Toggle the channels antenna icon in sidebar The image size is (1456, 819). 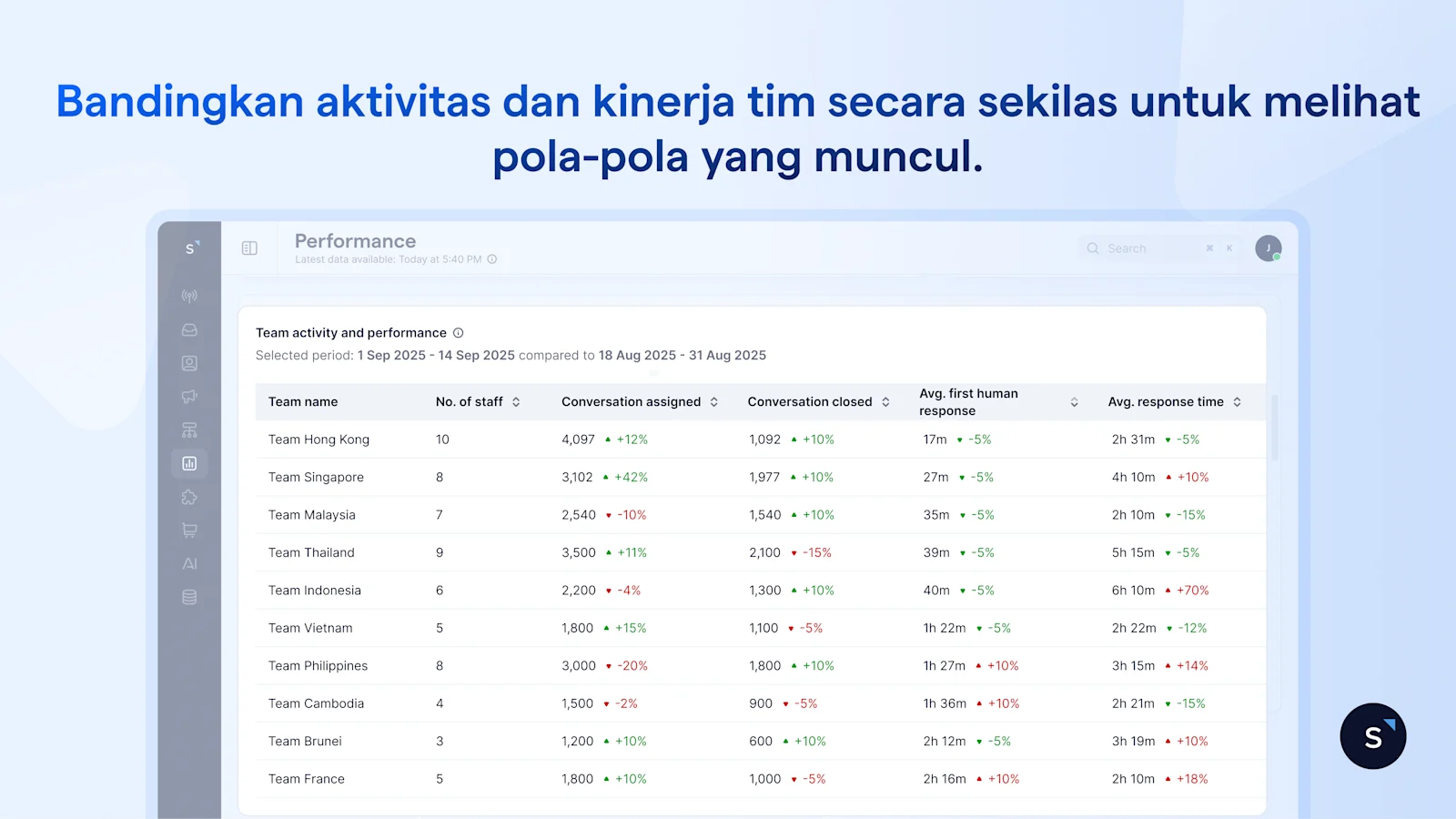tap(189, 295)
